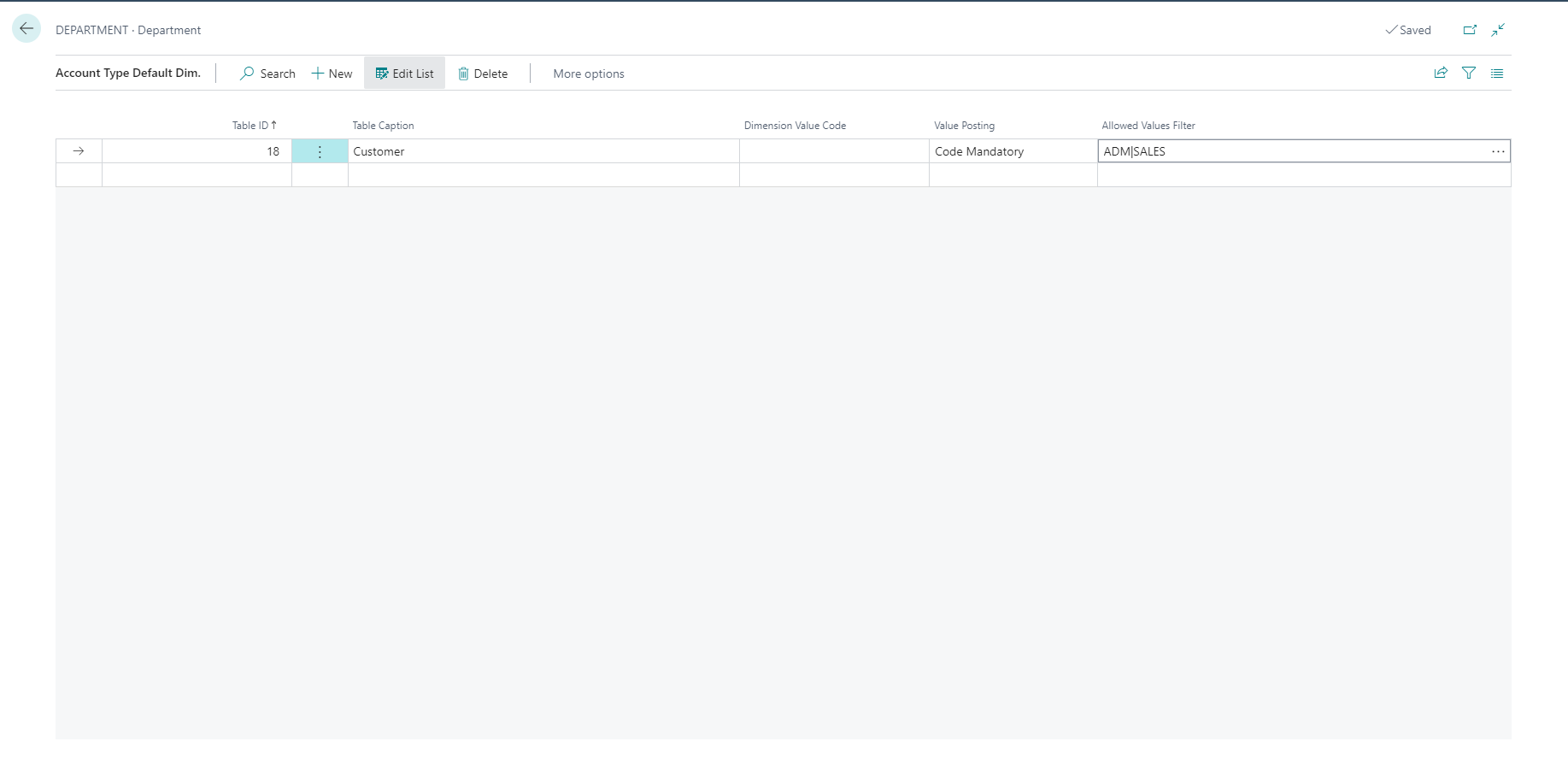Click Allowed Values Filter column header
This screenshot has height=759, width=1568.
[x=1148, y=126]
